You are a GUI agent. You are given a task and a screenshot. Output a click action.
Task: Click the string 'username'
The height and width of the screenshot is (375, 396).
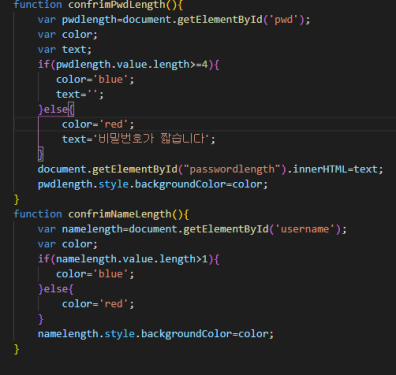pyautogui.click(x=305, y=229)
